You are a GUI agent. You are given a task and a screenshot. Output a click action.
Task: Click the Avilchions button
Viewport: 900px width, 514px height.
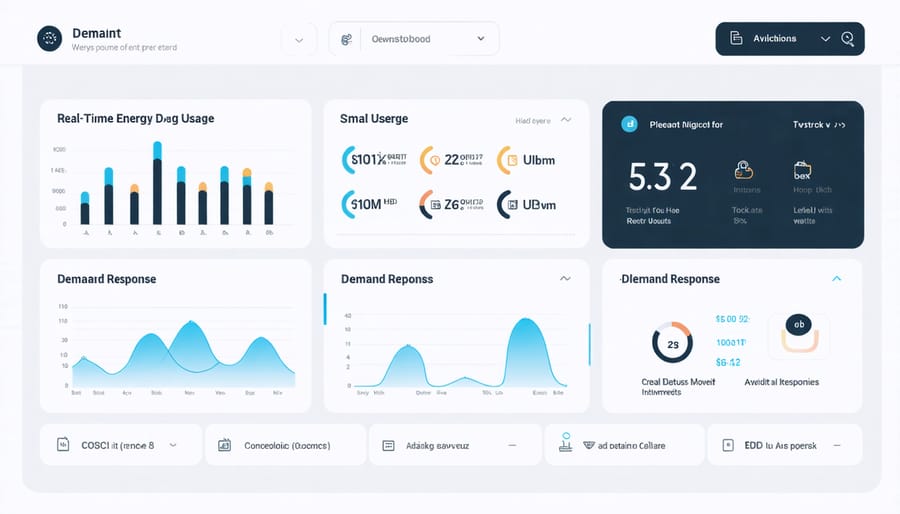click(790, 39)
